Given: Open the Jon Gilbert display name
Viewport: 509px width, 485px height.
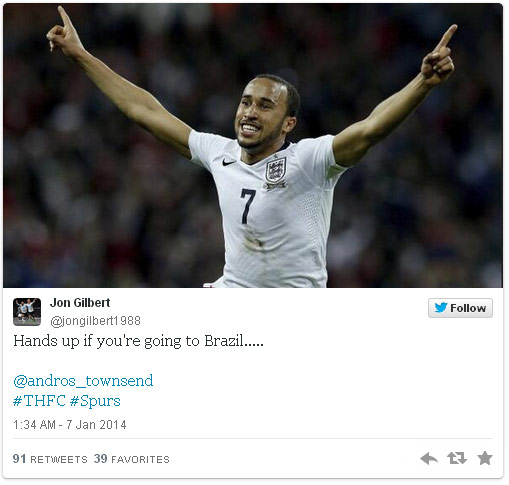Looking at the screenshot, I should (x=80, y=303).
